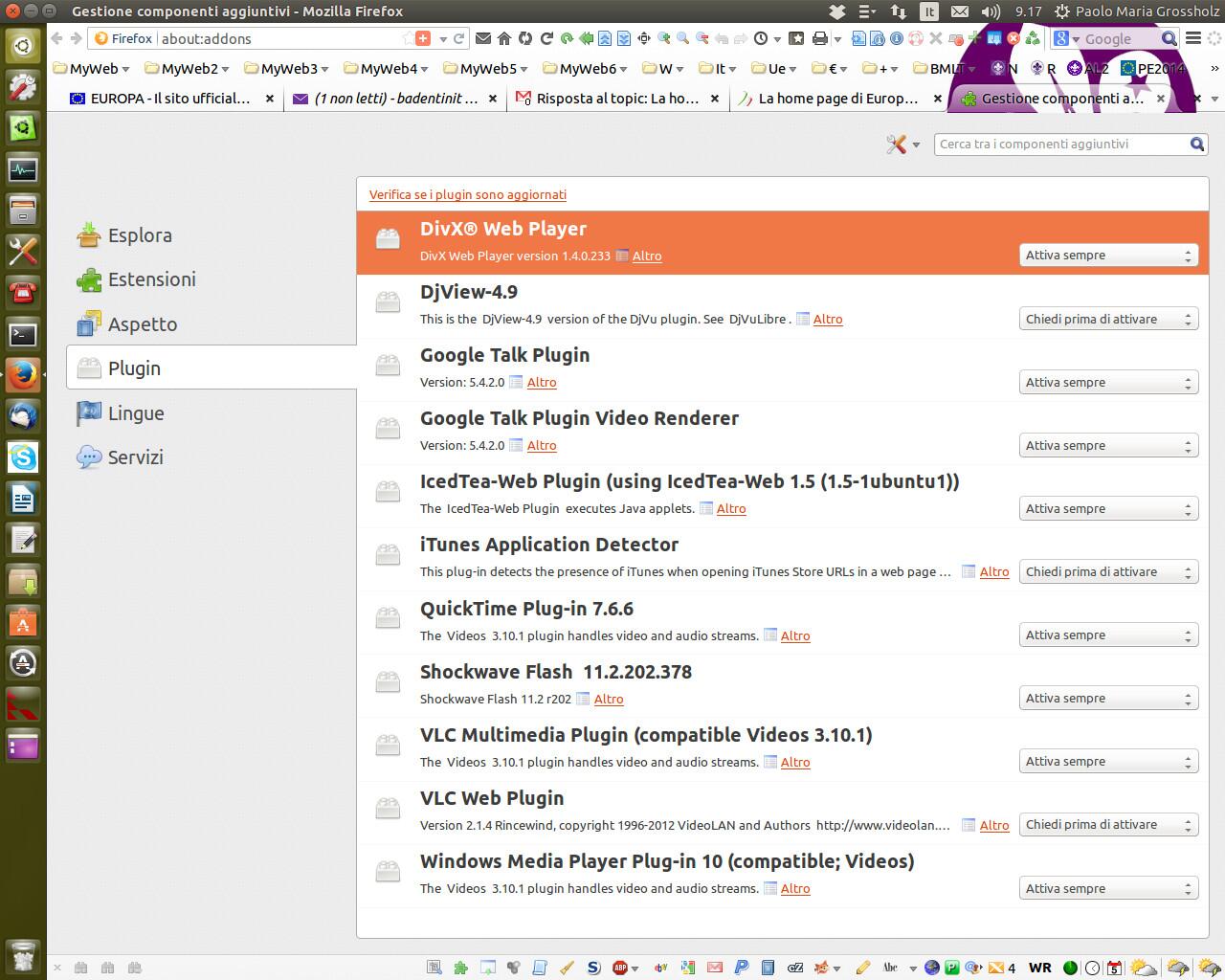Expand the MyWeb4 bookmarks folder
Viewport: 1225px width, 980px height.
click(386, 68)
